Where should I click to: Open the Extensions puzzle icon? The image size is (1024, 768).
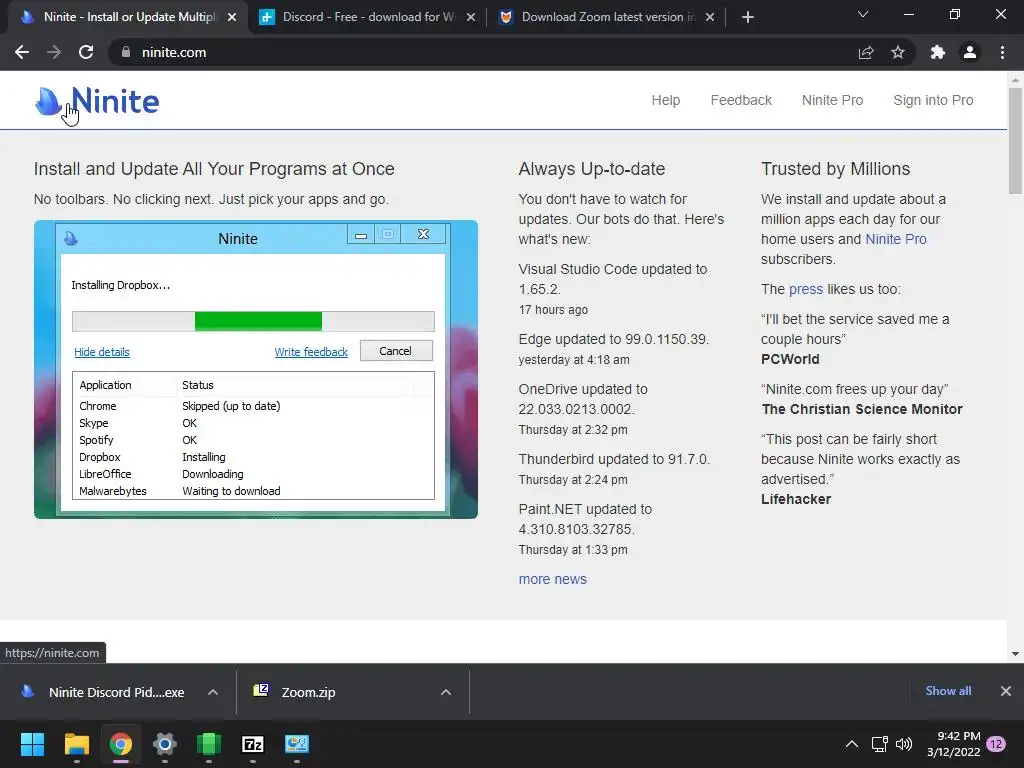tap(938, 52)
